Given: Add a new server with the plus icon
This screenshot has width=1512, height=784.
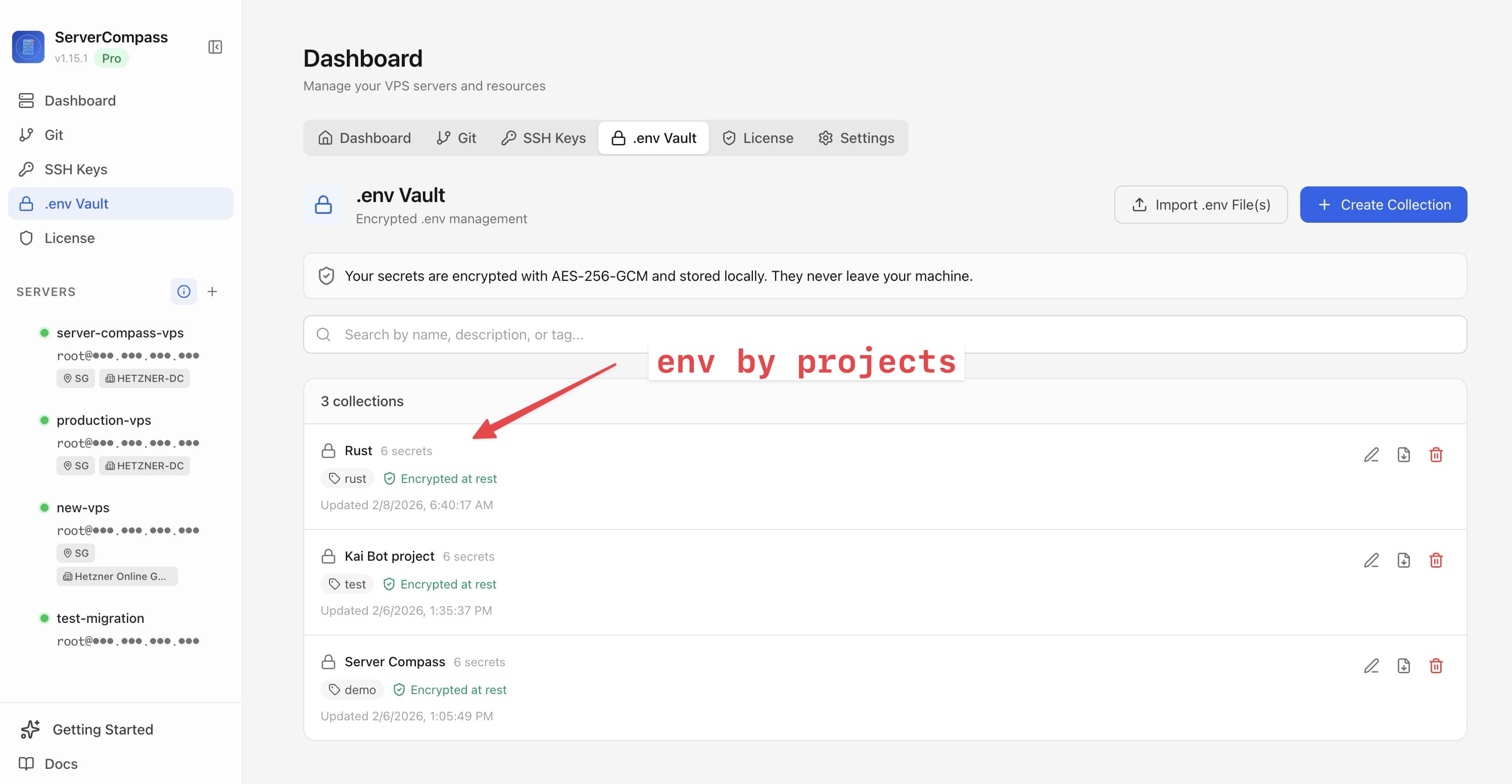Looking at the screenshot, I should point(212,291).
